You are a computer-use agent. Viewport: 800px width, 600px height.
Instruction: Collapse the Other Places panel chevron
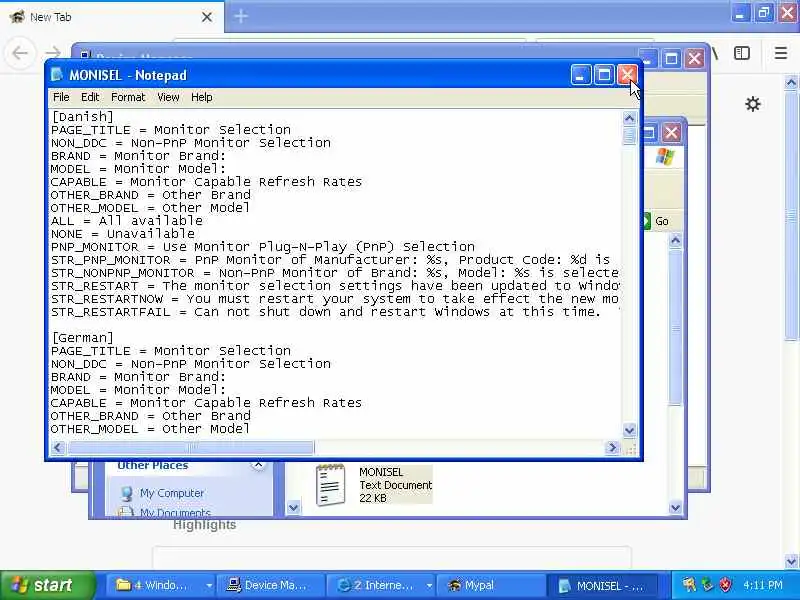click(259, 465)
